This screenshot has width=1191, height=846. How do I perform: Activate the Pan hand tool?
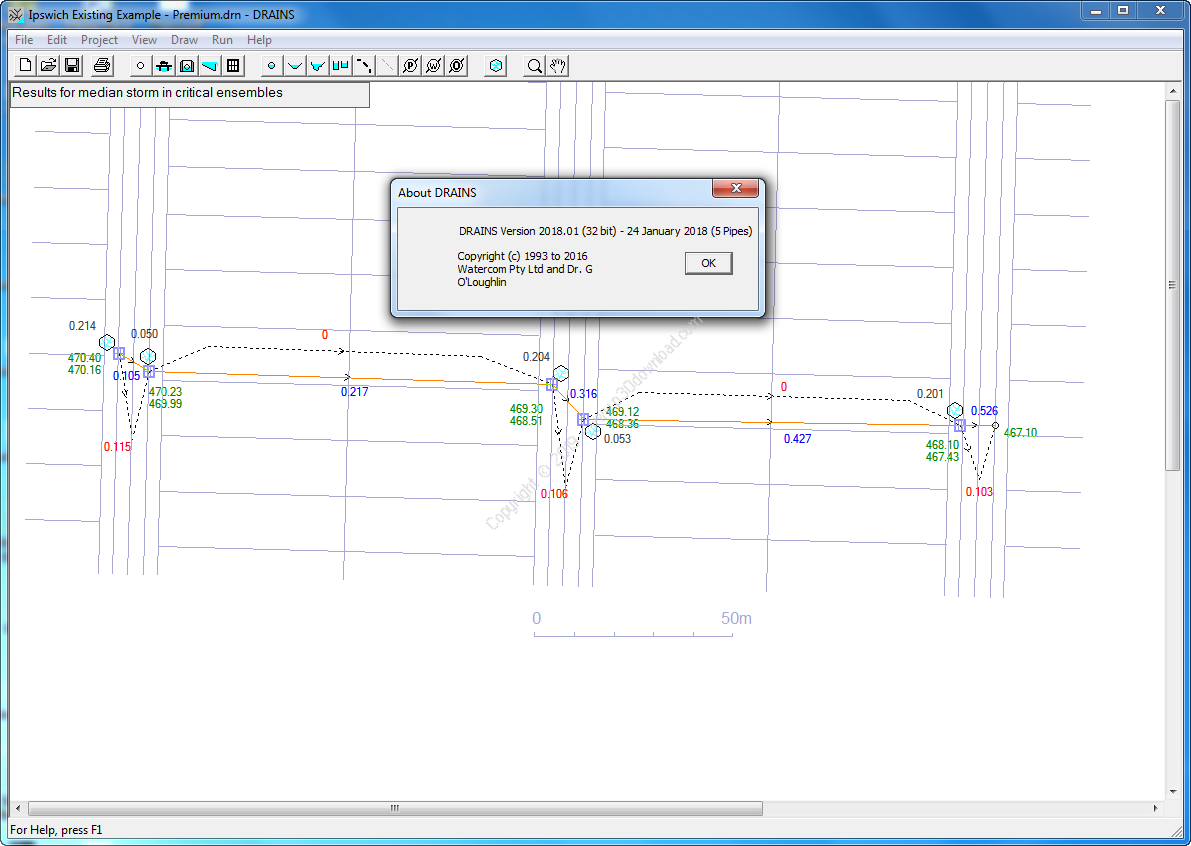[558, 65]
